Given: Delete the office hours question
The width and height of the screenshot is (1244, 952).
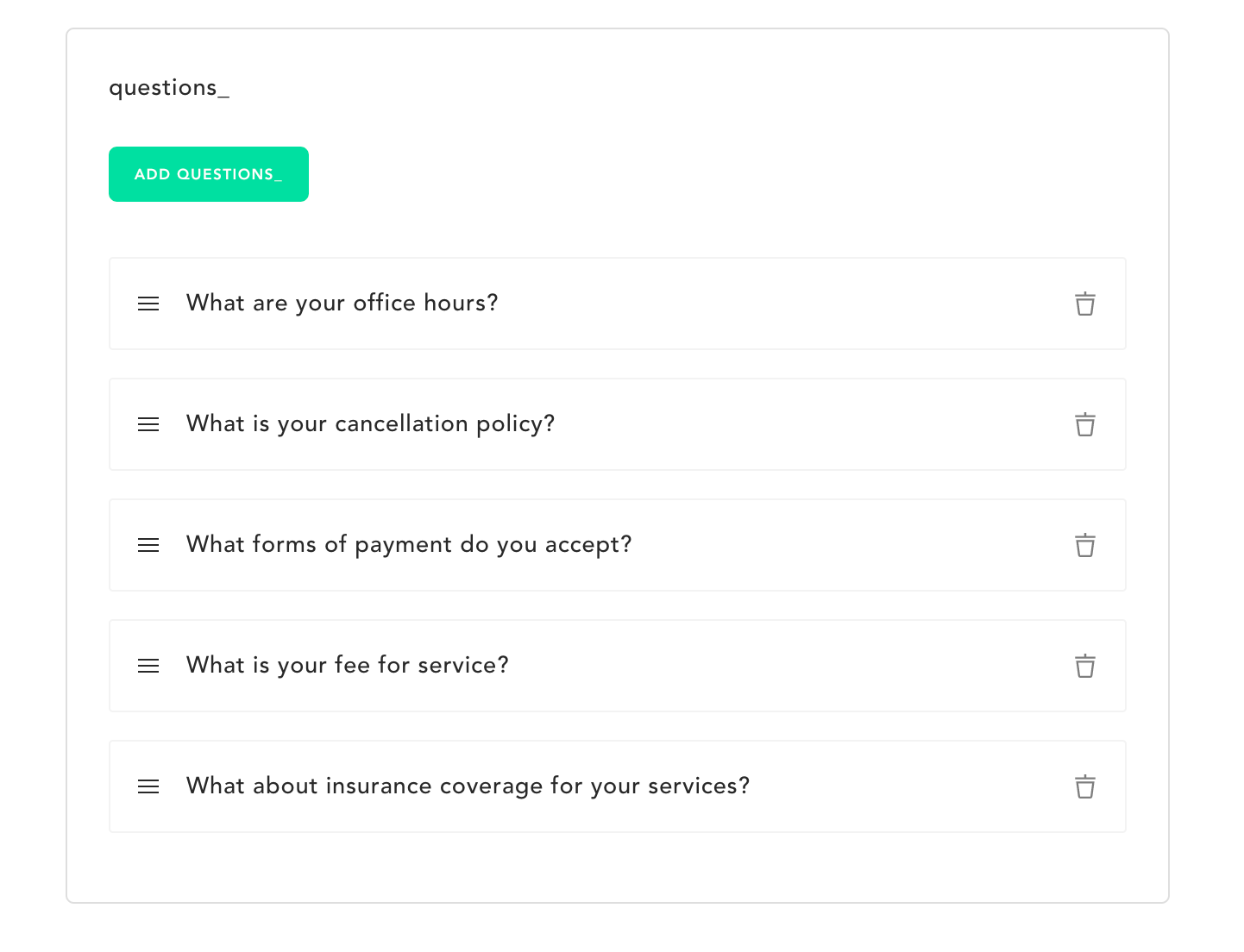Looking at the screenshot, I should 1085,304.
